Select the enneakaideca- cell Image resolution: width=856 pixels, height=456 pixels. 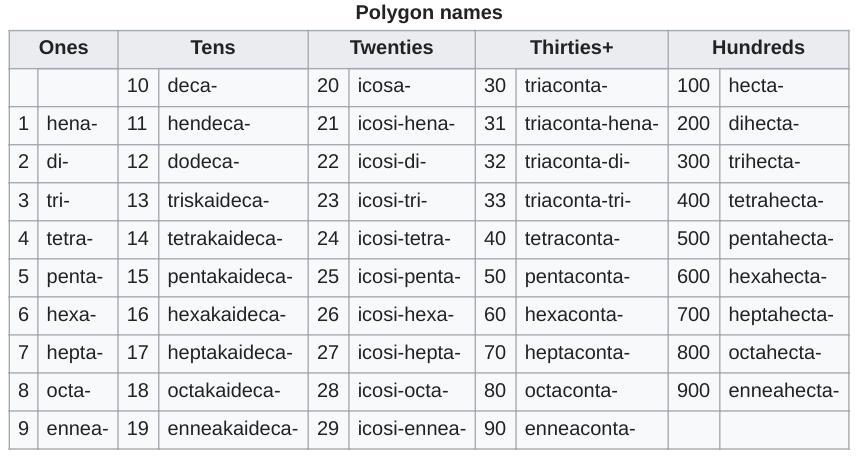[232, 430]
